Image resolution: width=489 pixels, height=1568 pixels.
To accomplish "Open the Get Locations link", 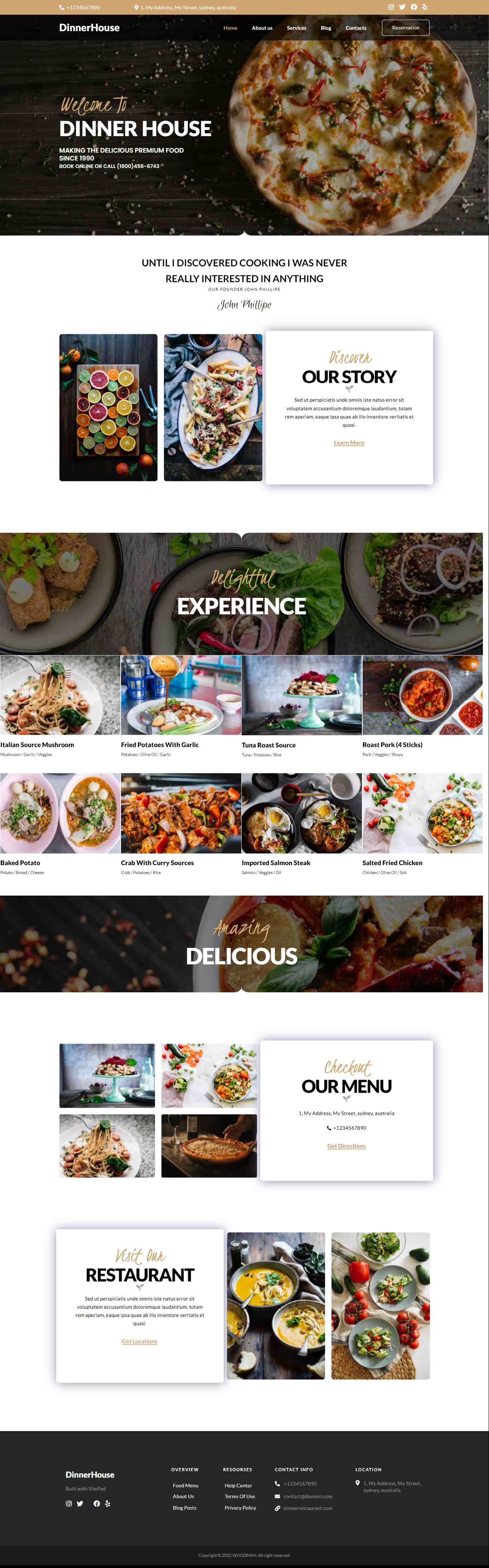I will point(140,1341).
